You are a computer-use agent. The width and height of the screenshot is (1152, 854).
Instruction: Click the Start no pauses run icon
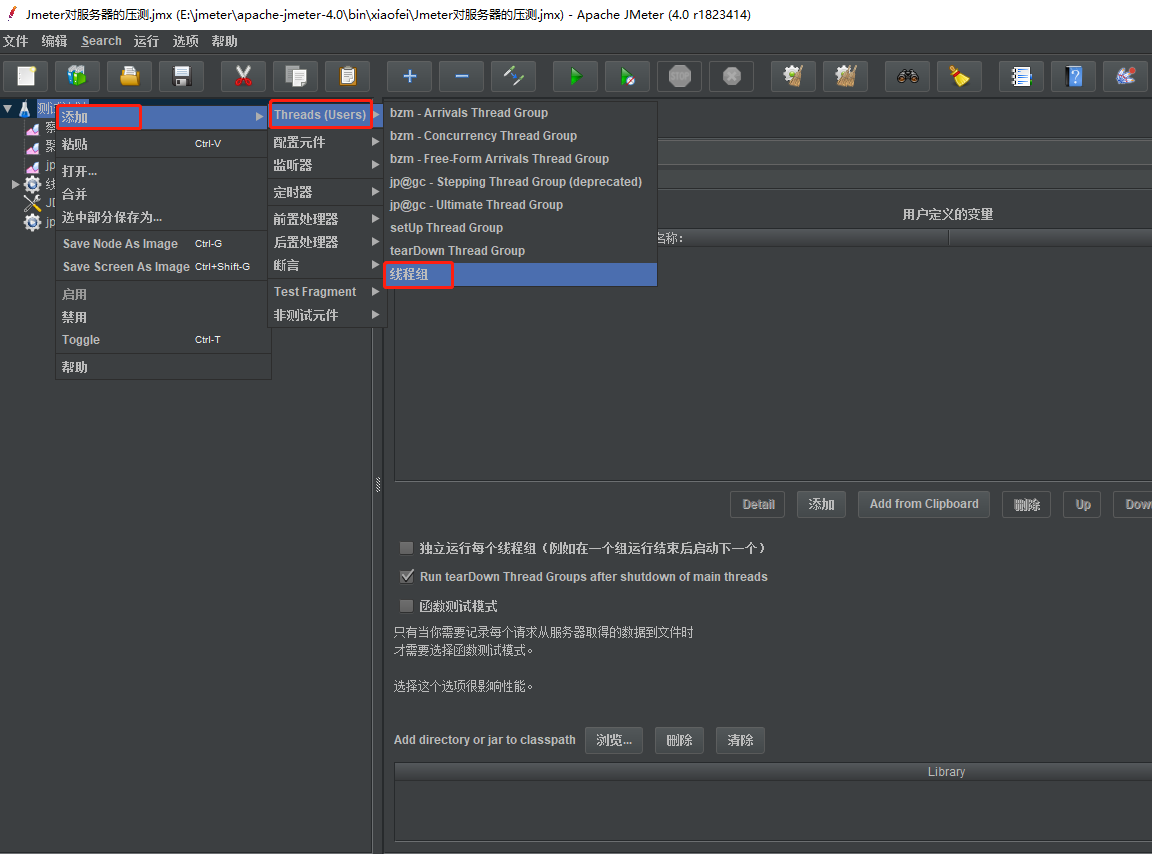tap(627, 76)
